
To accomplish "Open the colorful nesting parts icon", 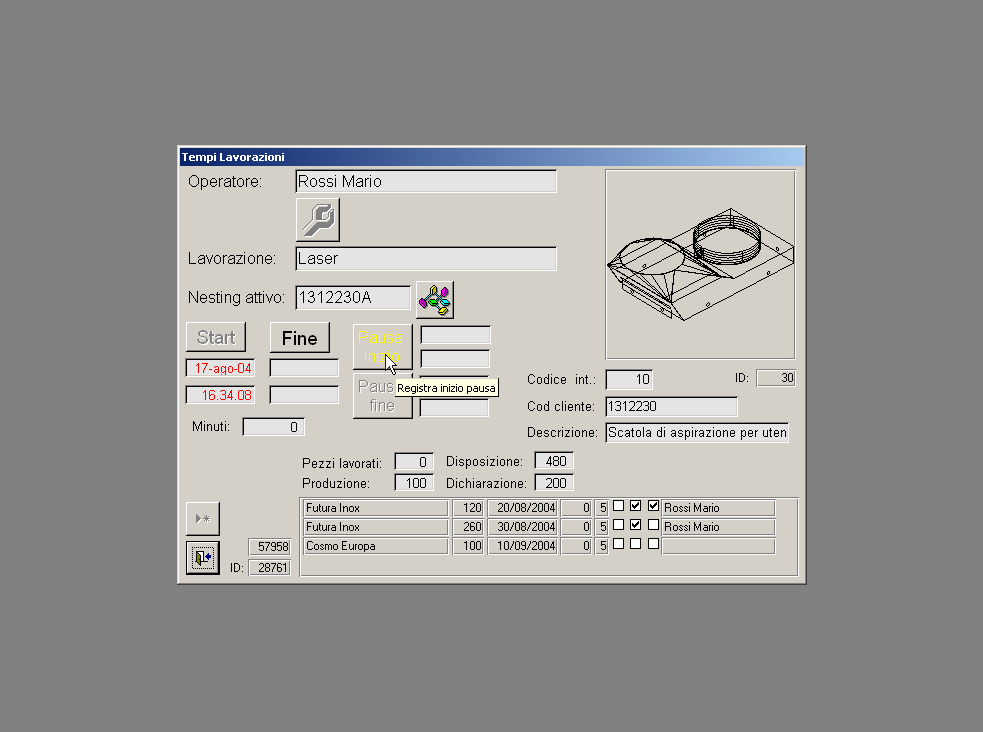I will (x=434, y=300).
